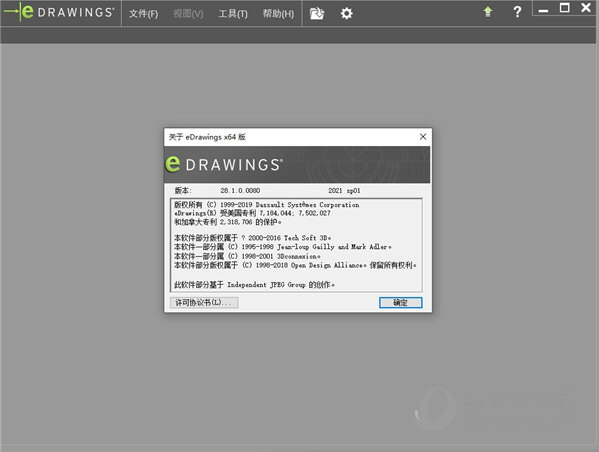The height and width of the screenshot is (452, 599).
Task: Close the About eDrawings dialog
Action: (x=423, y=137)
